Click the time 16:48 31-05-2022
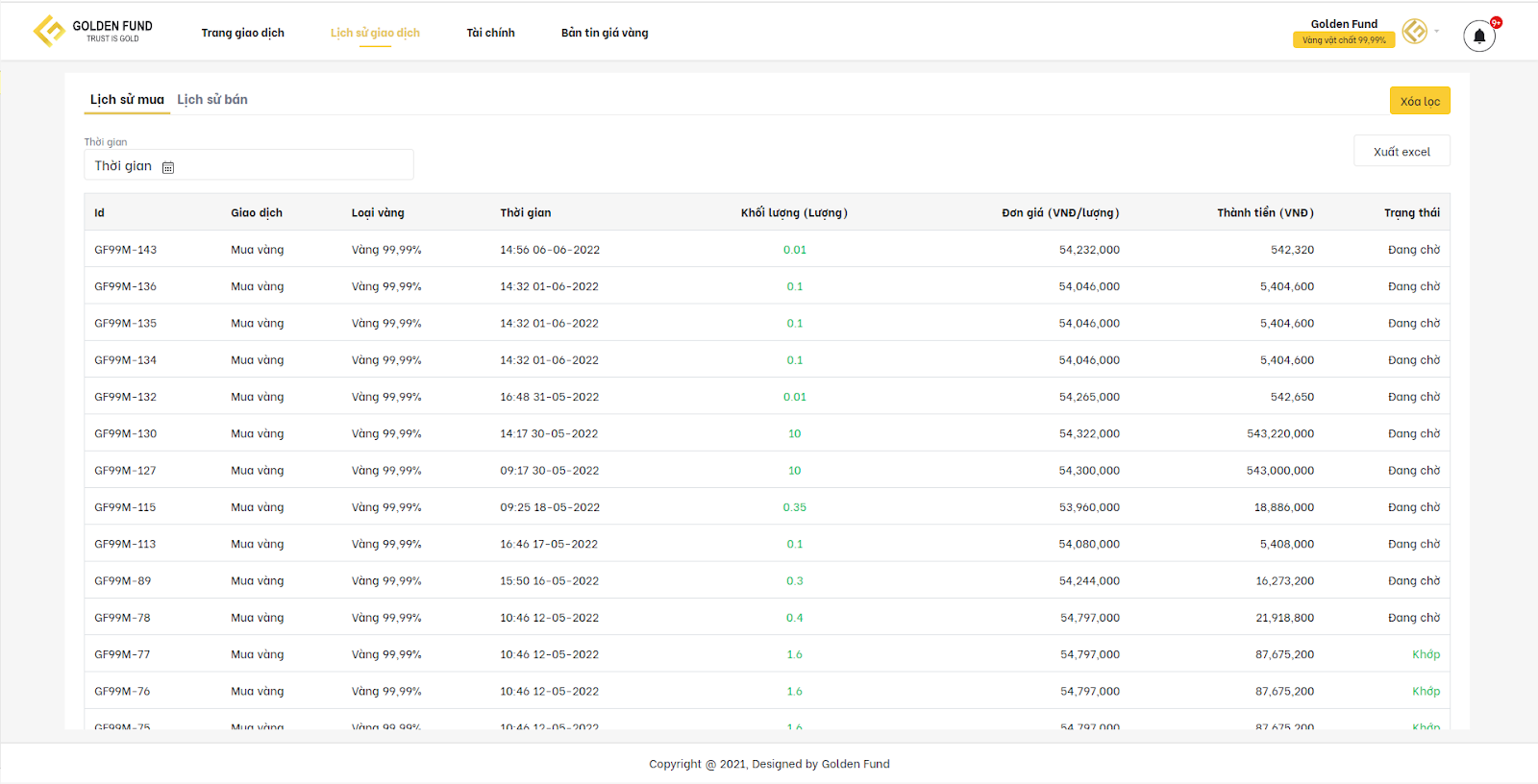The image size is (1538, 784). pos(550,397)
